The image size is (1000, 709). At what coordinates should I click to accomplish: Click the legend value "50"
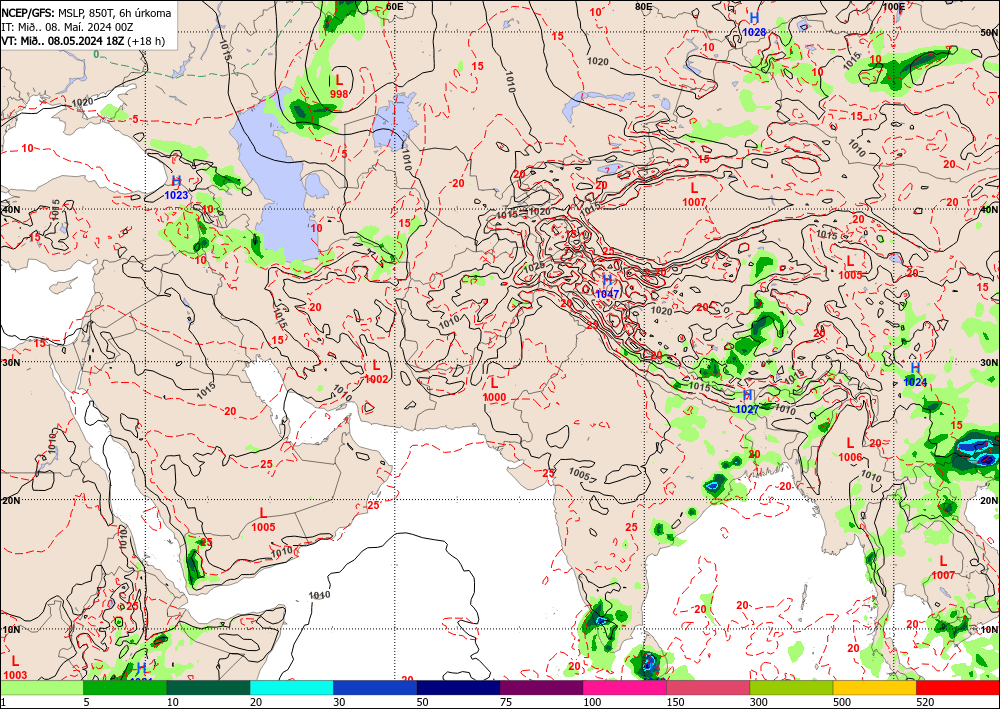click(423, 703)
